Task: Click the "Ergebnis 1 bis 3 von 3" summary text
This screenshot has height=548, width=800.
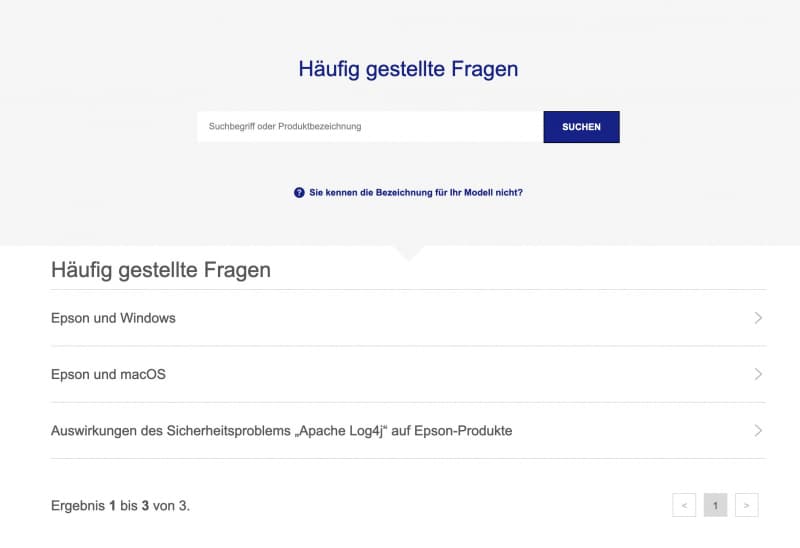Action: 120,506
